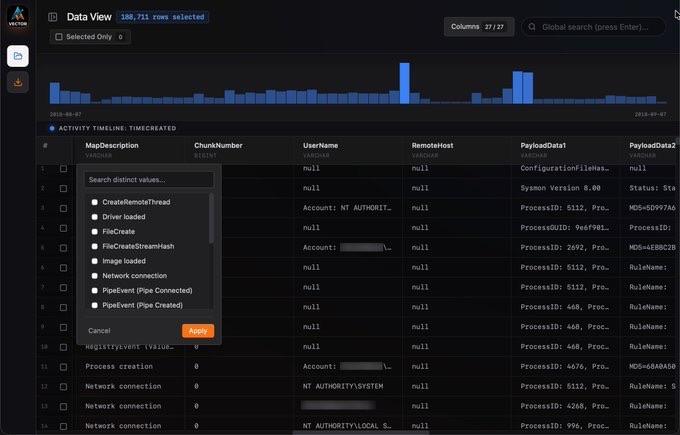Click the tallest bar in the activity timeline
The height and width of the screenshot is (435, 680).
405,84
